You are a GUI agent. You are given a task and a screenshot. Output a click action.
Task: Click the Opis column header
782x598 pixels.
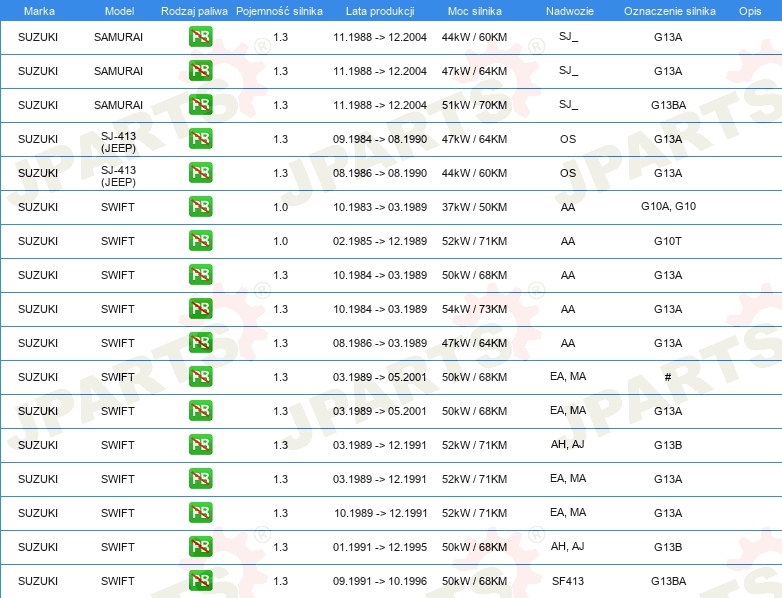click(750, 11)
